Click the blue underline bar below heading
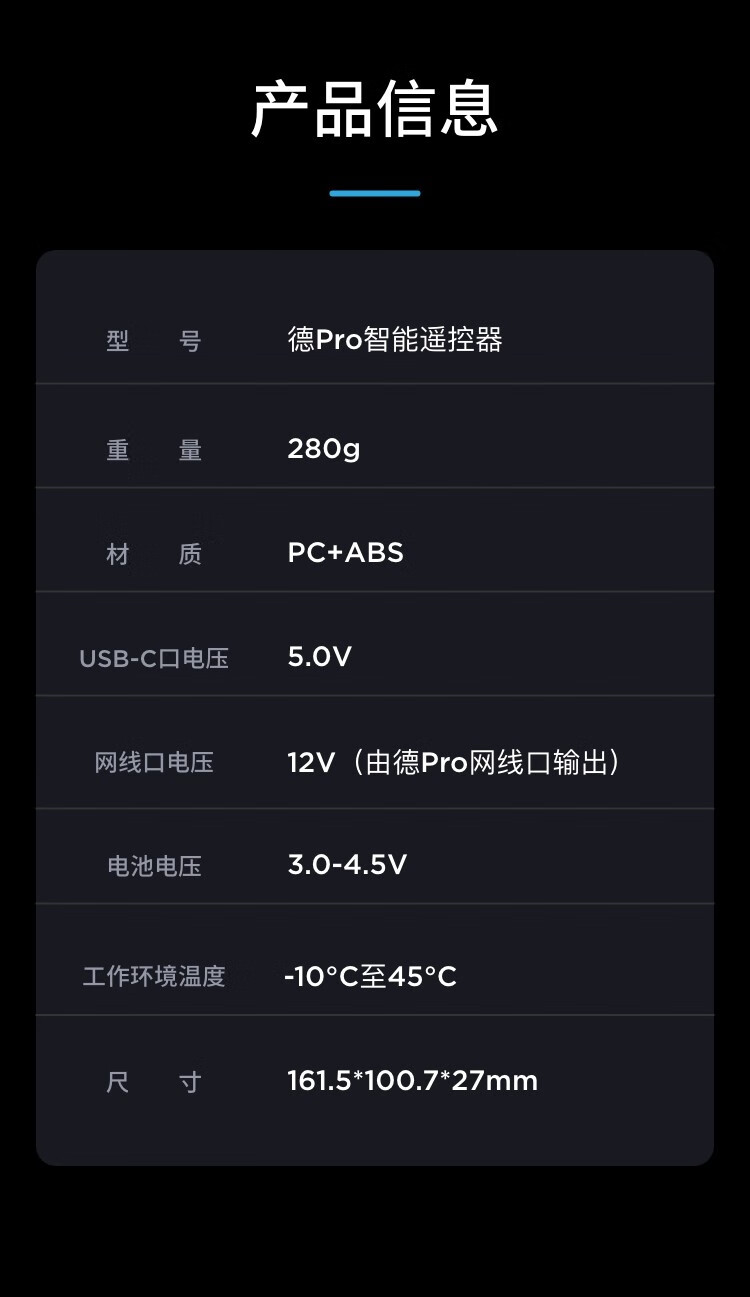The image size is (750, 1297). [375, 193]
